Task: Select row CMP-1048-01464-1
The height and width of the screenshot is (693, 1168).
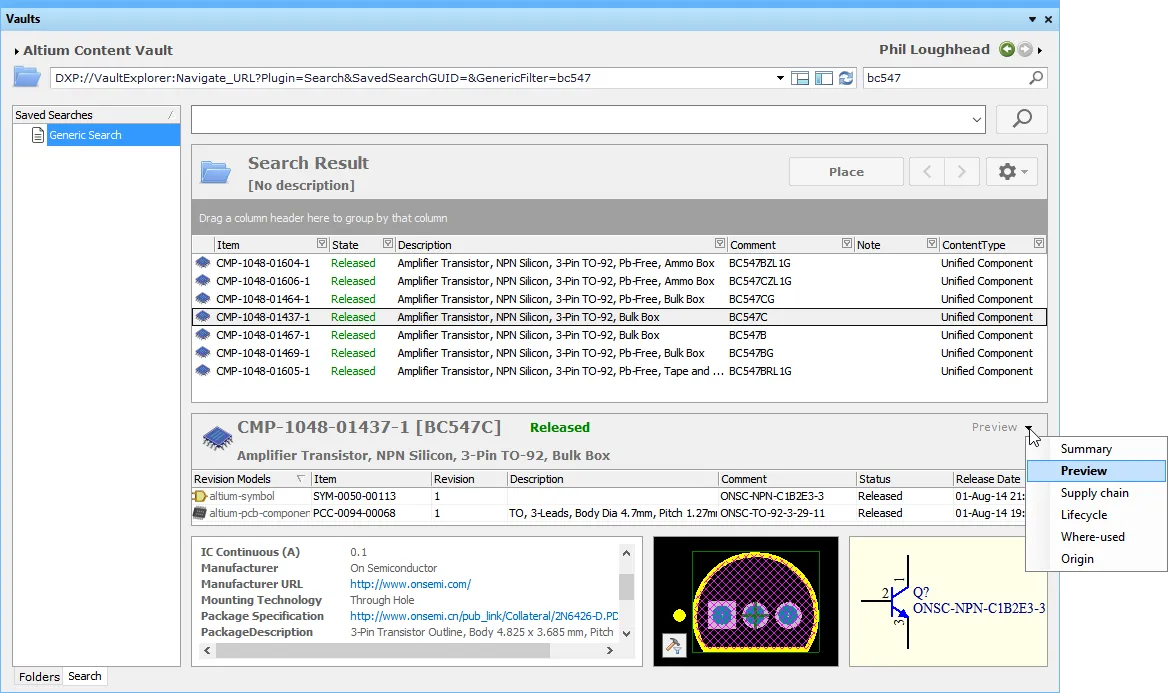Action: (619, 299)
